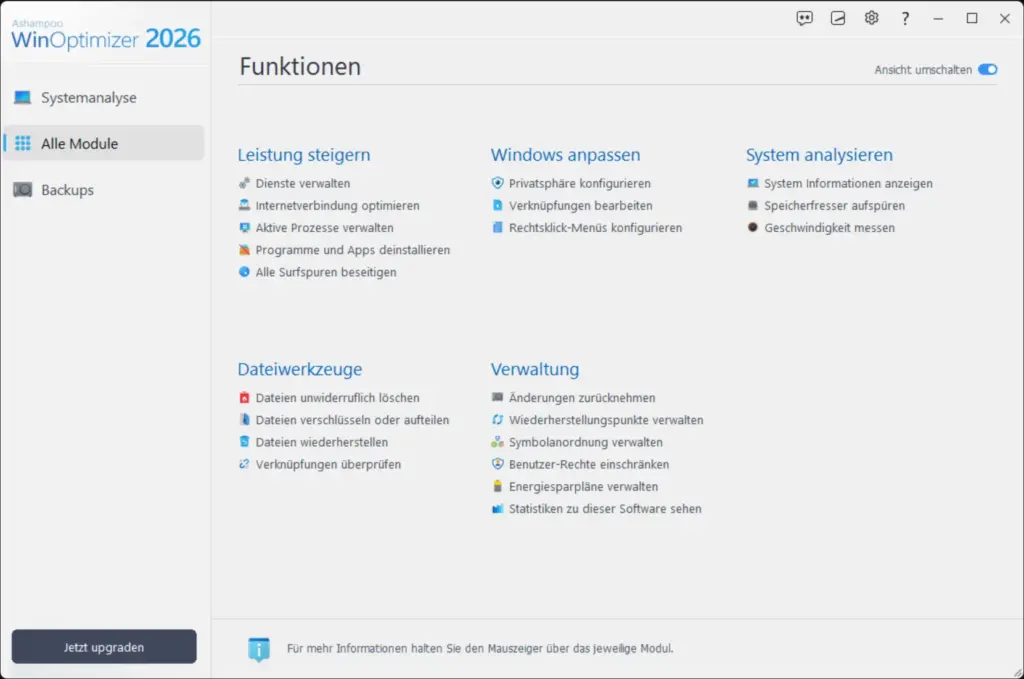Click the feedback speech bubble icon
Screen dimensions: 1024x679
pyautogui.click(x=804, y=17)
